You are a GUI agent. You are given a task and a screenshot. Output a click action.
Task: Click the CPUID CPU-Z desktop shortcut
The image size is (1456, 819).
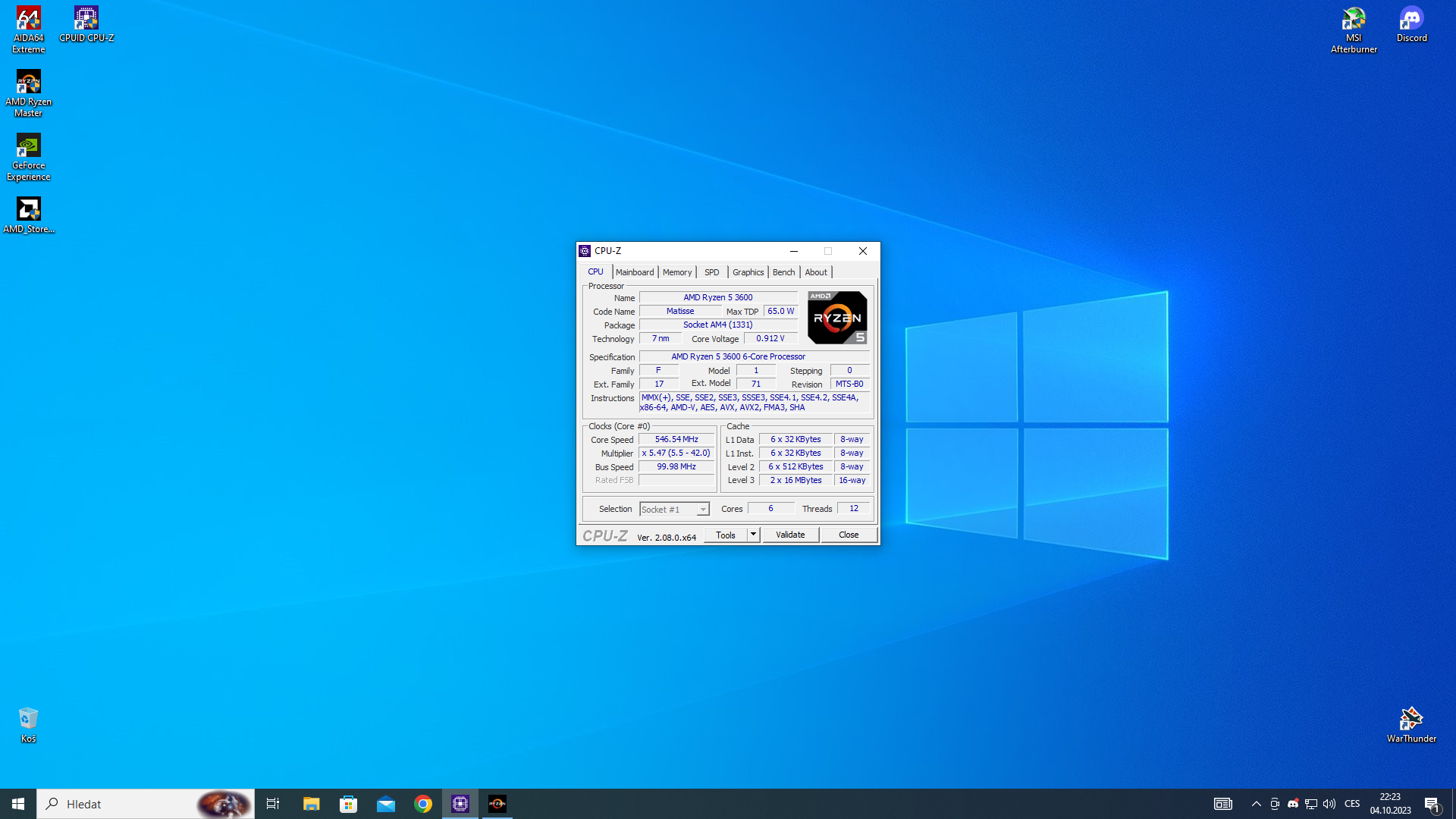tap(86, 24)
